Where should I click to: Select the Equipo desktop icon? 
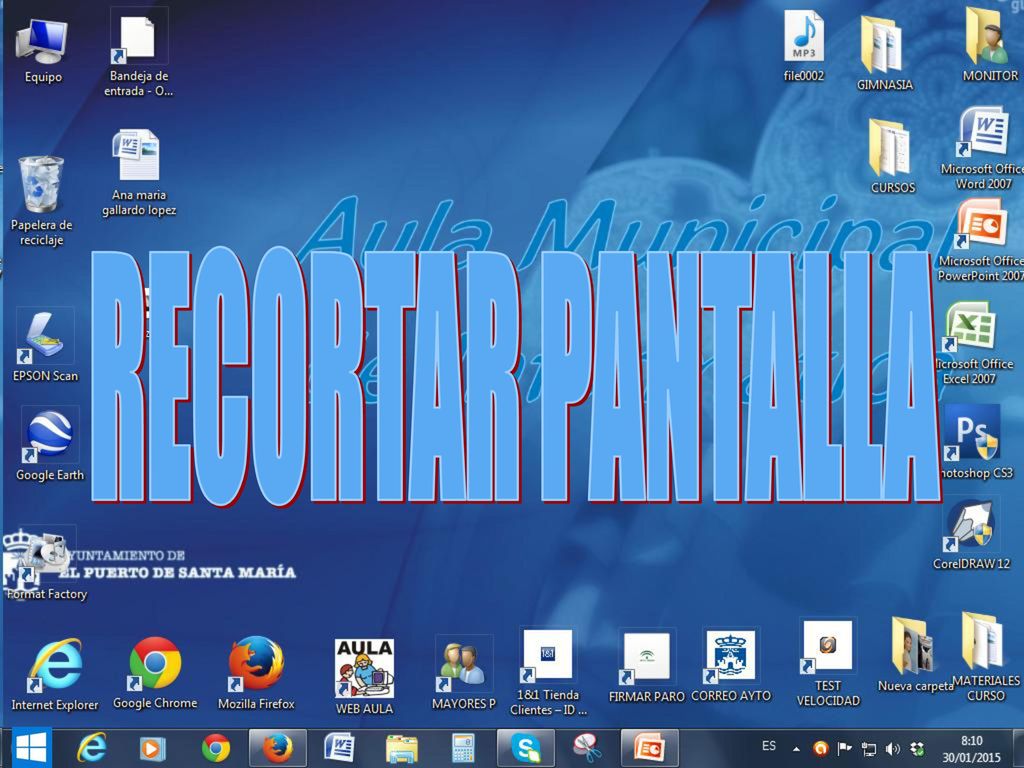[42, 51]
